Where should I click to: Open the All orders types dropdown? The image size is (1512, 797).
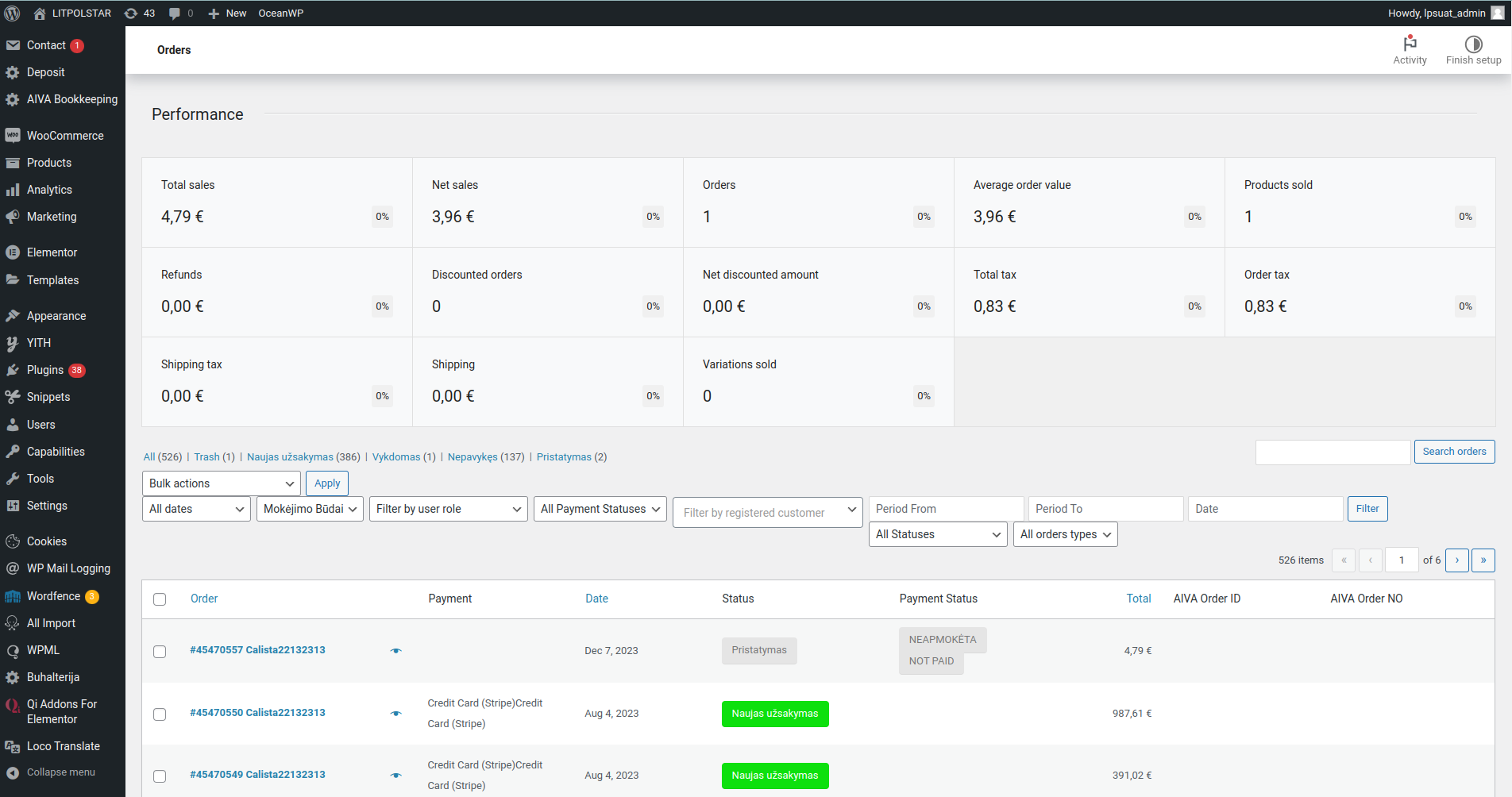coord(1066,534)
